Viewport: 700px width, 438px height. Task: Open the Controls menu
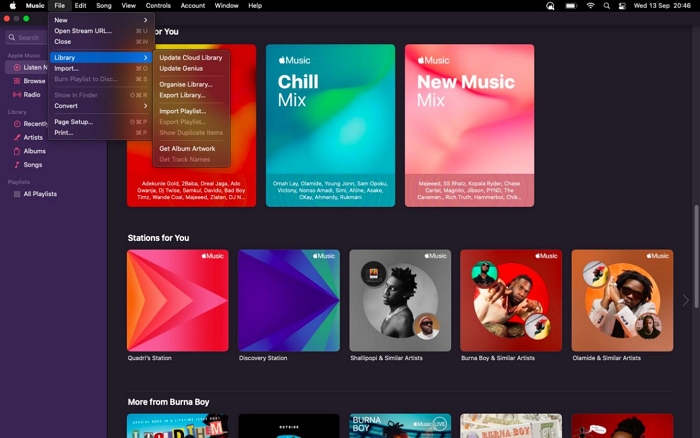coord(158,6)
